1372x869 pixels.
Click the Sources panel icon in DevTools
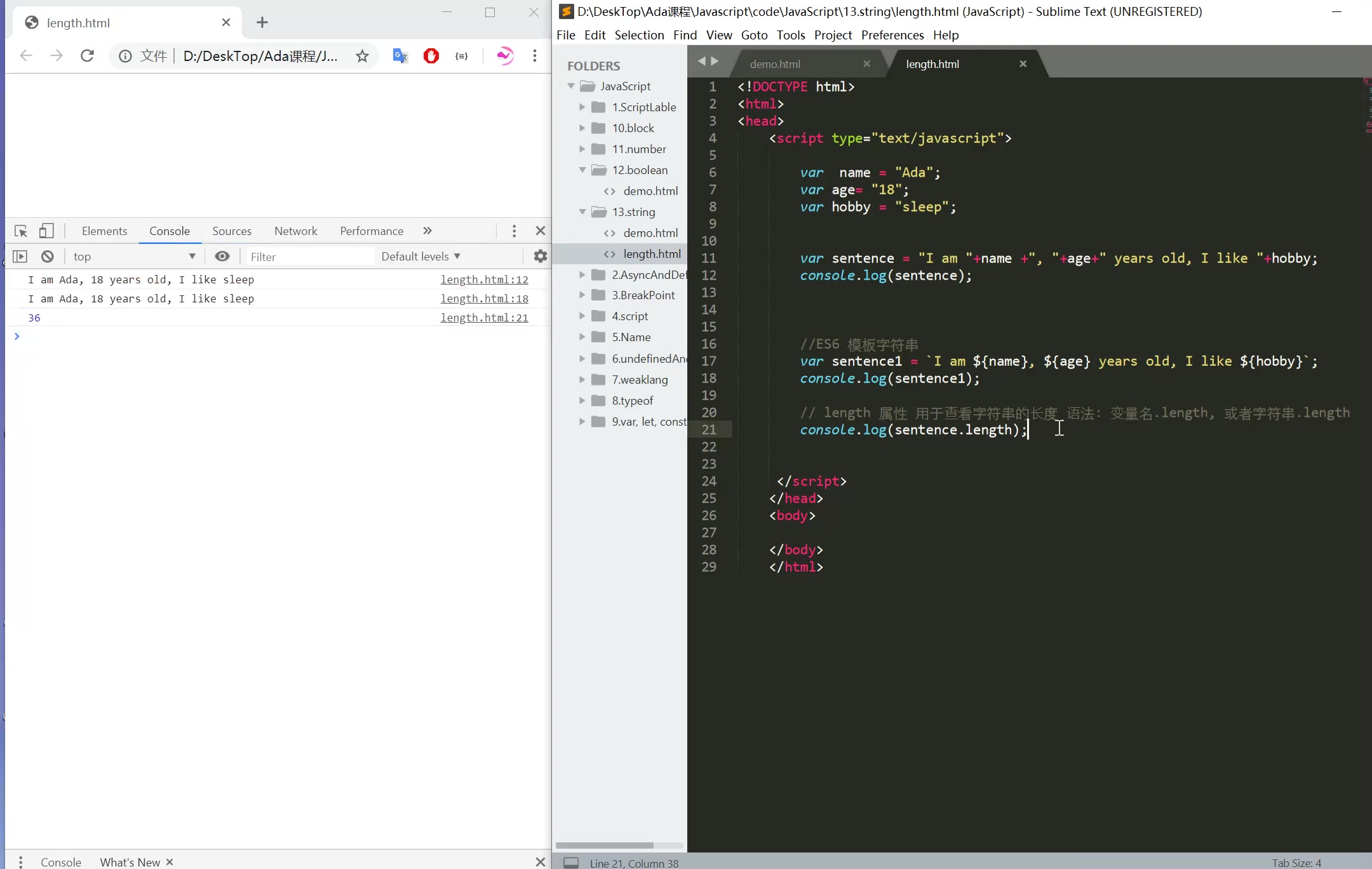click(x=232, y=231)
